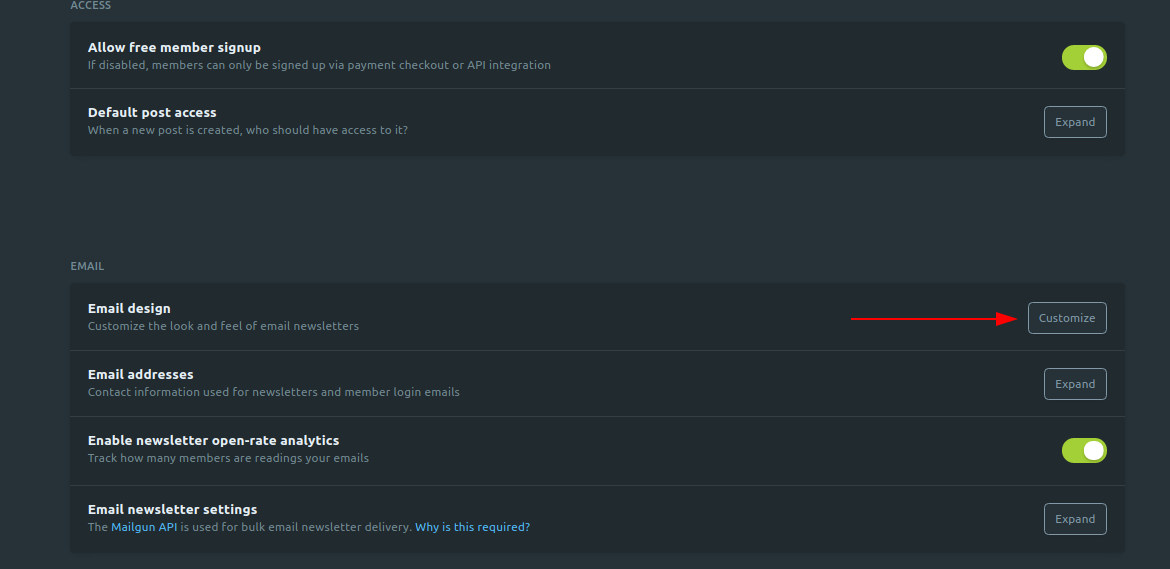
Task: Click 'Customize the look and feel' description
Action: coord(223,326)
